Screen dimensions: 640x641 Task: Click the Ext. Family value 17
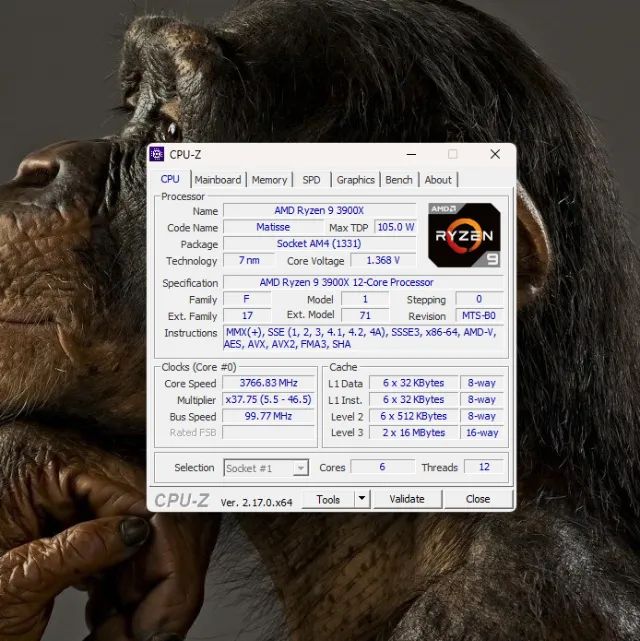[247, 316]
